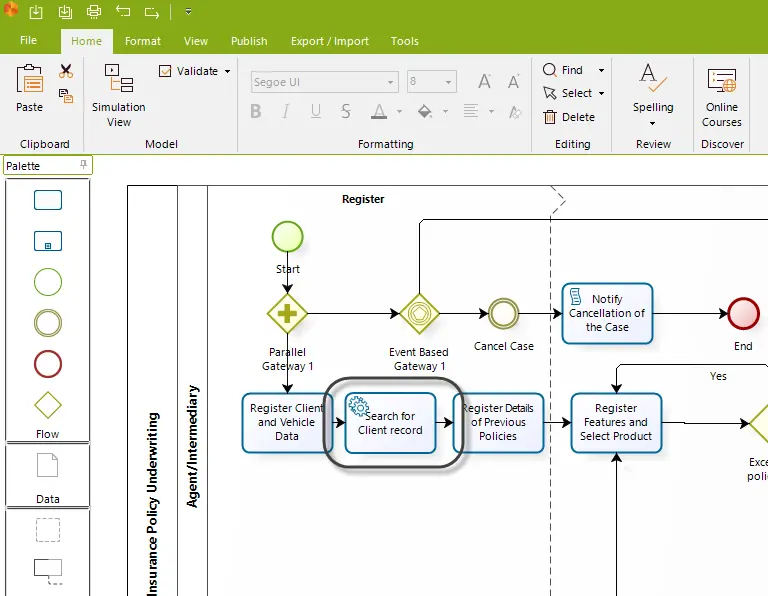Open the quick access toolbar customize arrow

click(188, 12)
